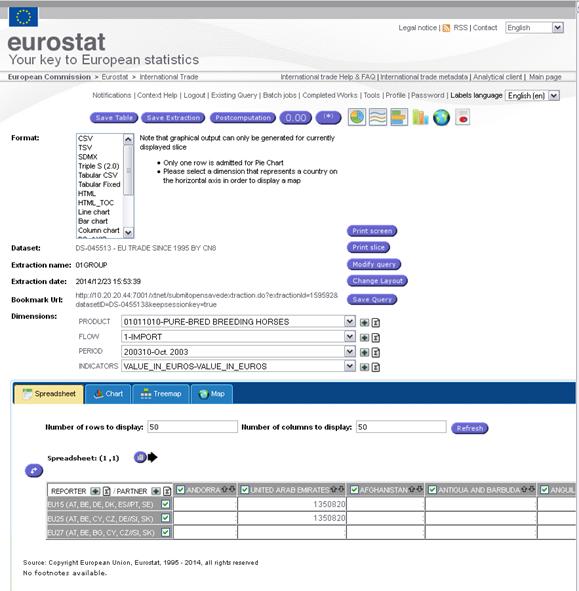Viewport: 579px width, 591px height.
Task: Uncheck the ANGUIL column checkbox
Action: tap(544, 490)
